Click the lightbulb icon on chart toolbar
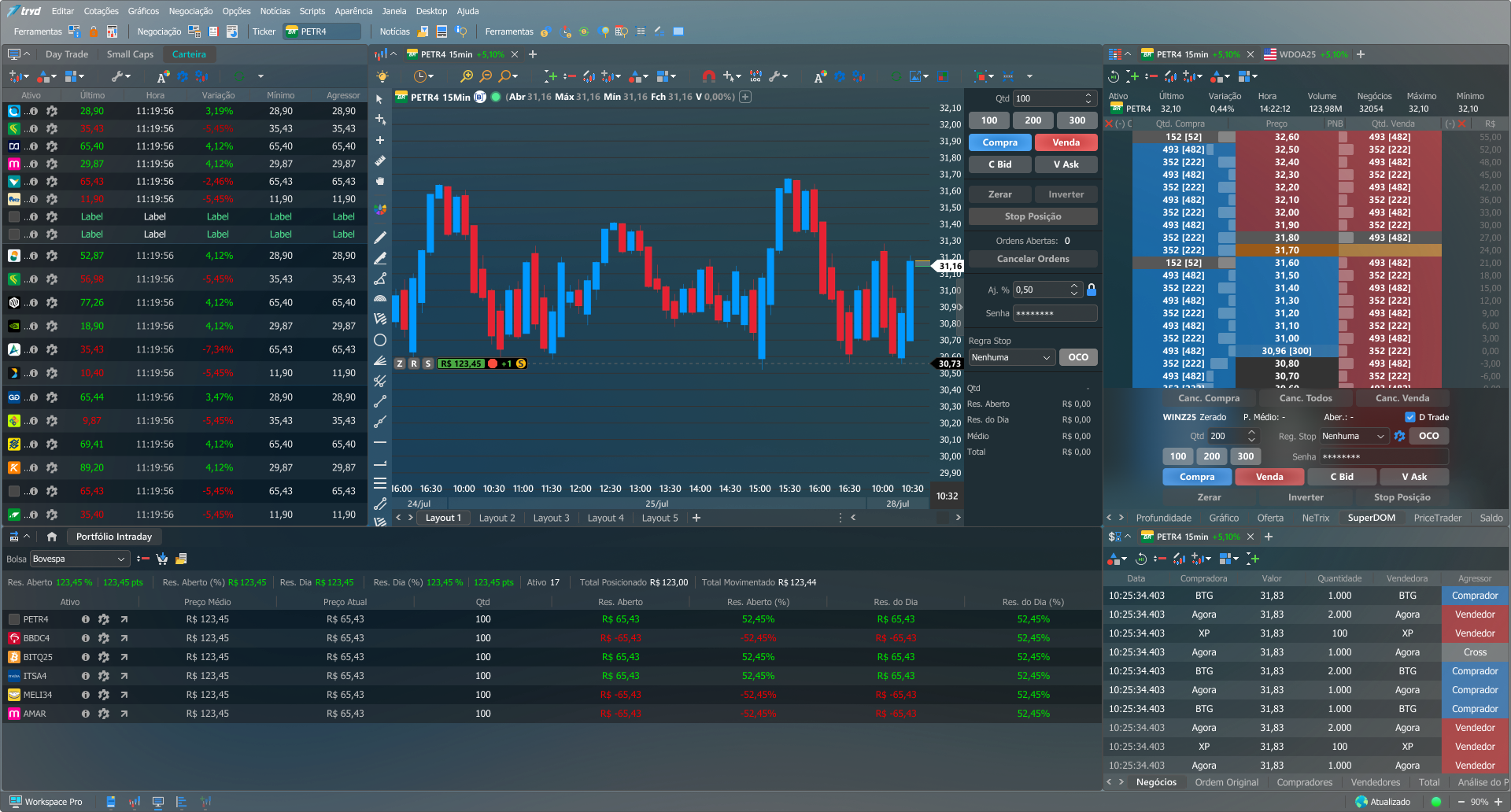 [382, 76]
